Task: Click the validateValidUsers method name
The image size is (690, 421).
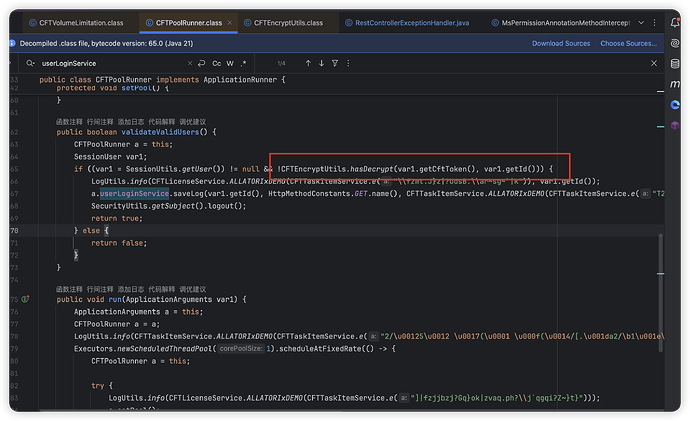Action: pyautogui.click(x=160, y=132)
